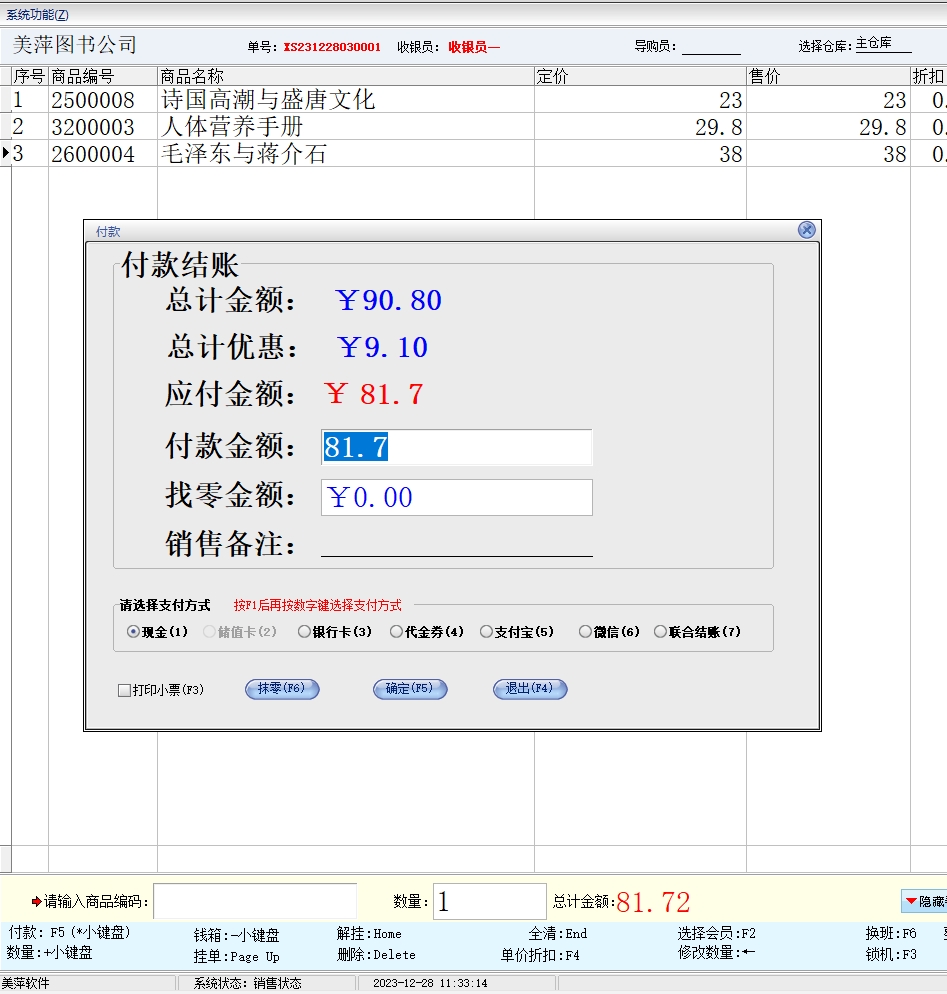Screen dimensions: 947x994
Task: Select 银行卡(3) payment option
Action: [x=305, y=632]
